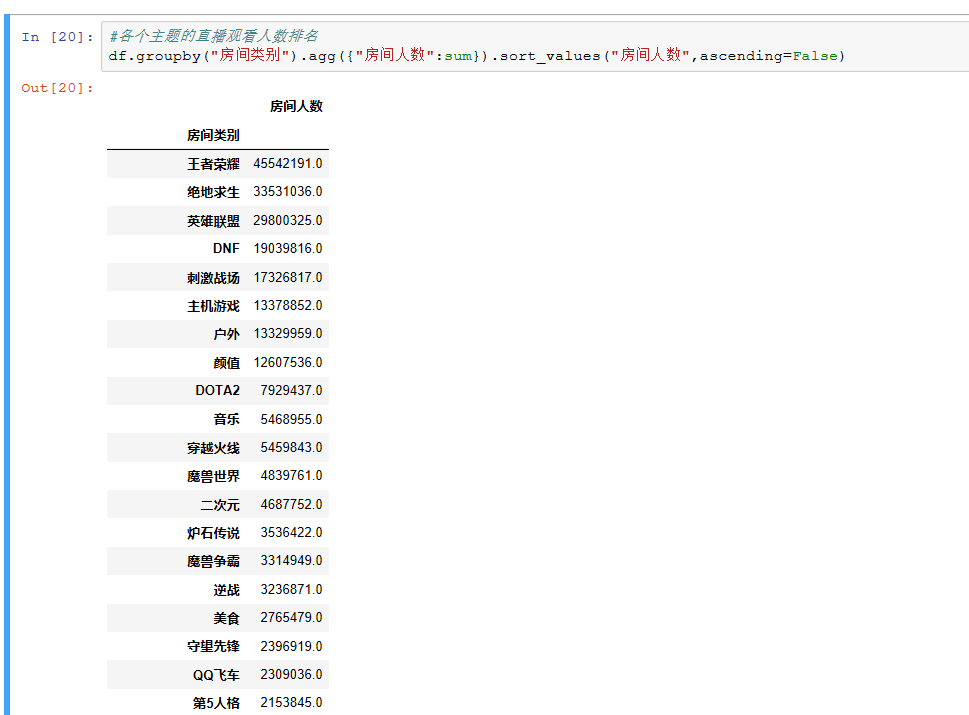Select the 绝地求生 row label
969x715 pixels.
coord(213,192)
